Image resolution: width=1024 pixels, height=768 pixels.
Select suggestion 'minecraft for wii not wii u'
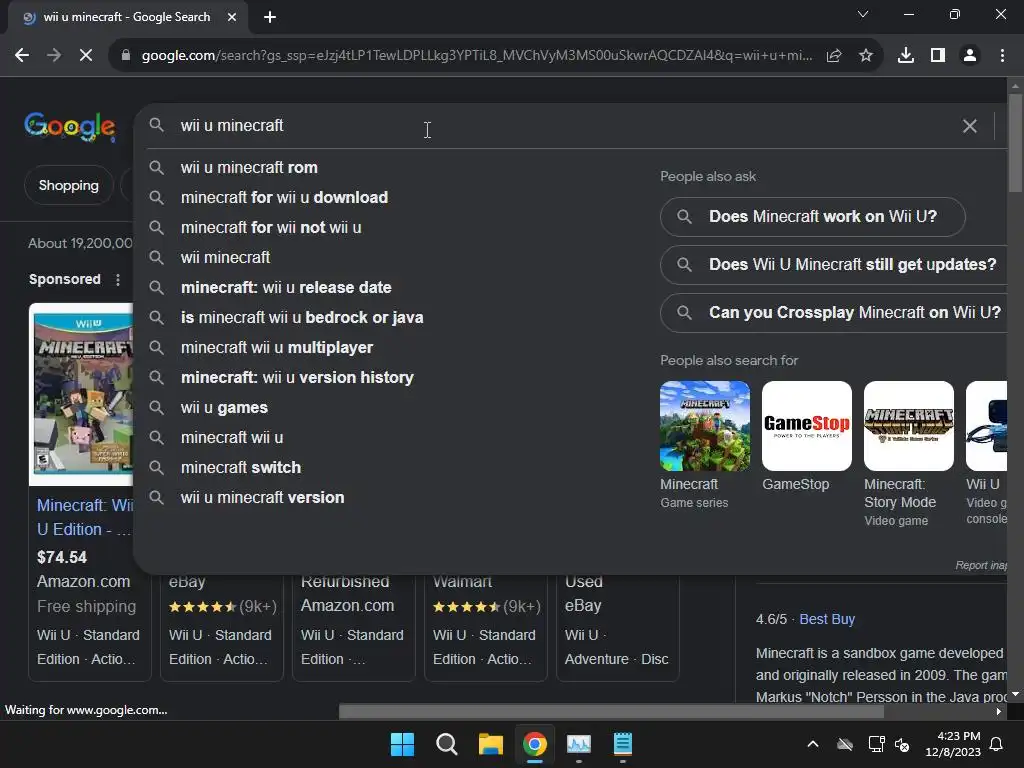pyautogui.click(x=271, y=228)
